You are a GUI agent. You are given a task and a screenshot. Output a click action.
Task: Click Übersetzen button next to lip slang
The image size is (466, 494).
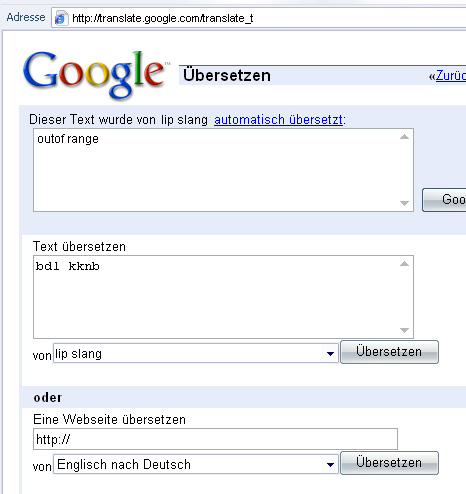pos(389,352)
